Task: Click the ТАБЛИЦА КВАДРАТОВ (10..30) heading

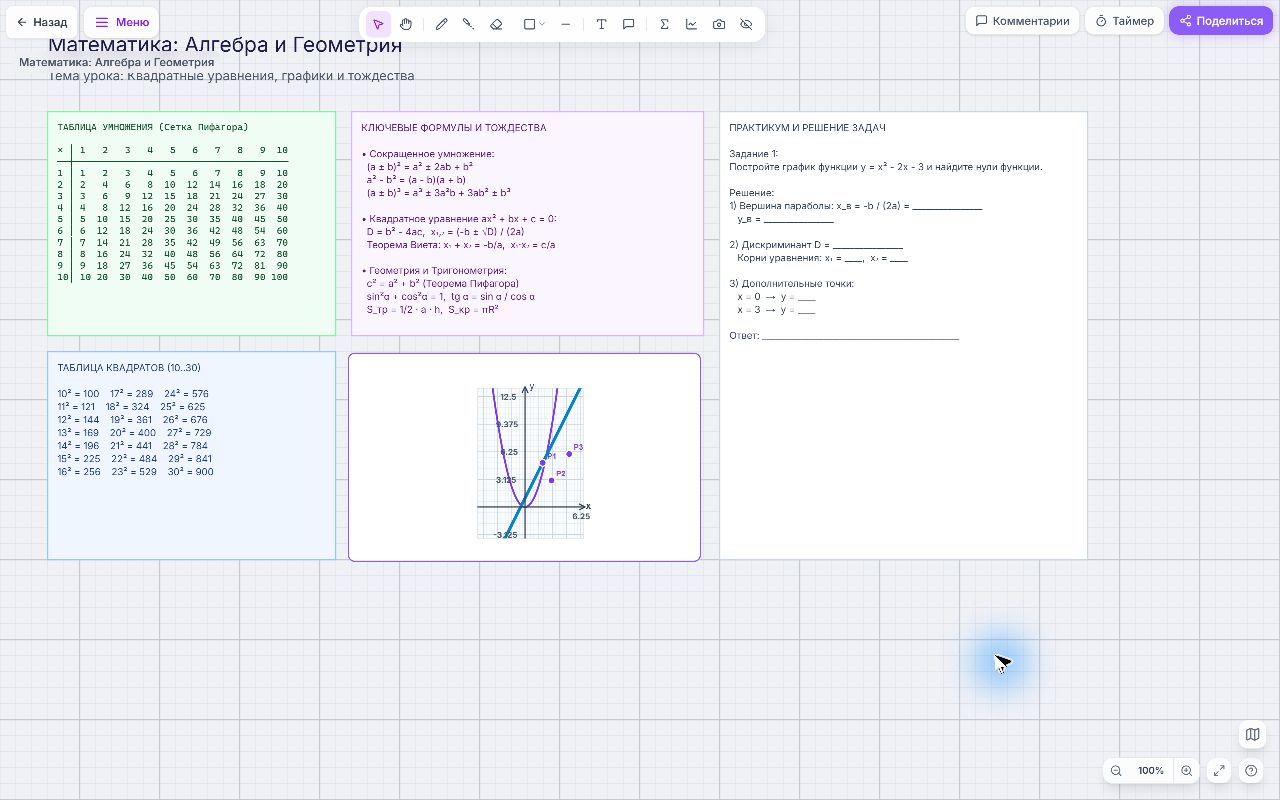Action: coord(129,368)
